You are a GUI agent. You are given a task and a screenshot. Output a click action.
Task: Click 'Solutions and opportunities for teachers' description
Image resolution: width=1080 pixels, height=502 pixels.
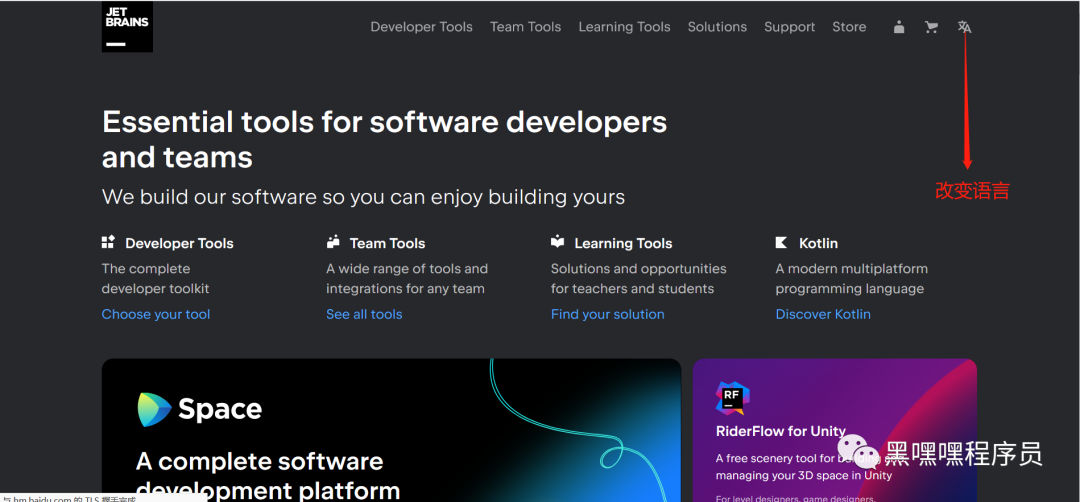(638, 278)
